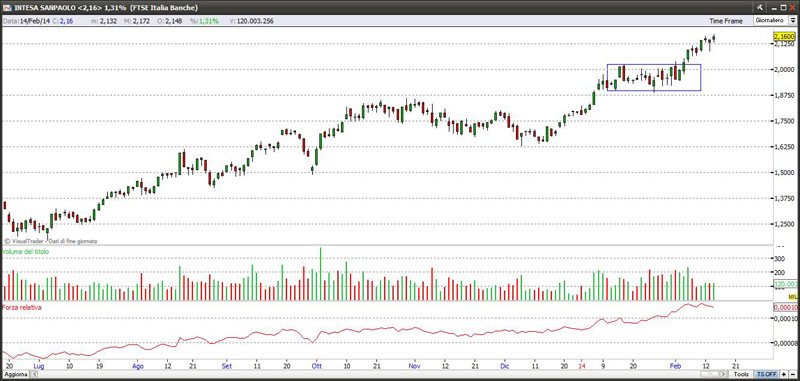Click the minus zoom-out button
Image resolution: width=800 pixels, height=381 pixels.
pyautogui.click(x=793, y=374)
